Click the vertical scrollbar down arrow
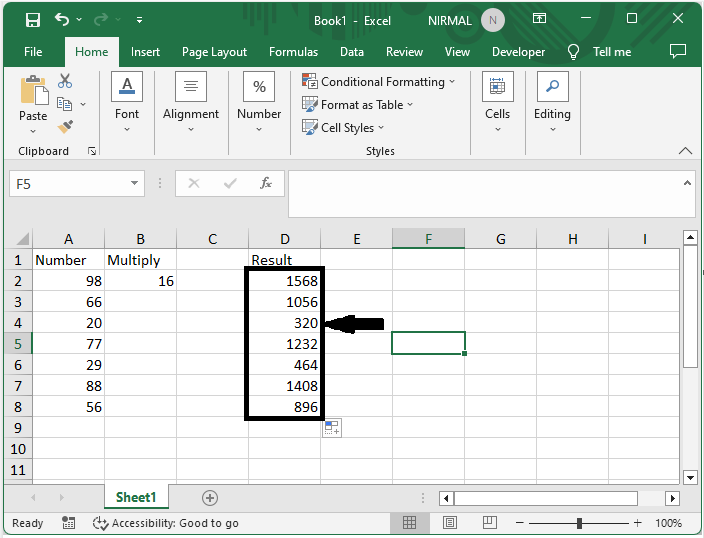 (690, 477)
